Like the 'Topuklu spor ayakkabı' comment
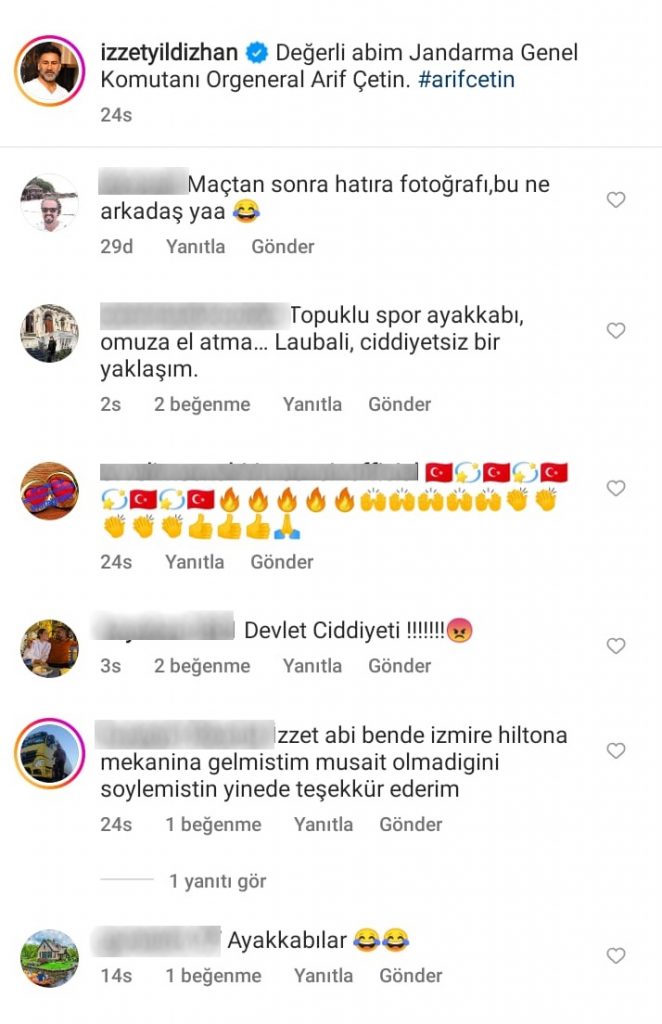This screenshot has width=662, height=1024. tap(616, 330)
